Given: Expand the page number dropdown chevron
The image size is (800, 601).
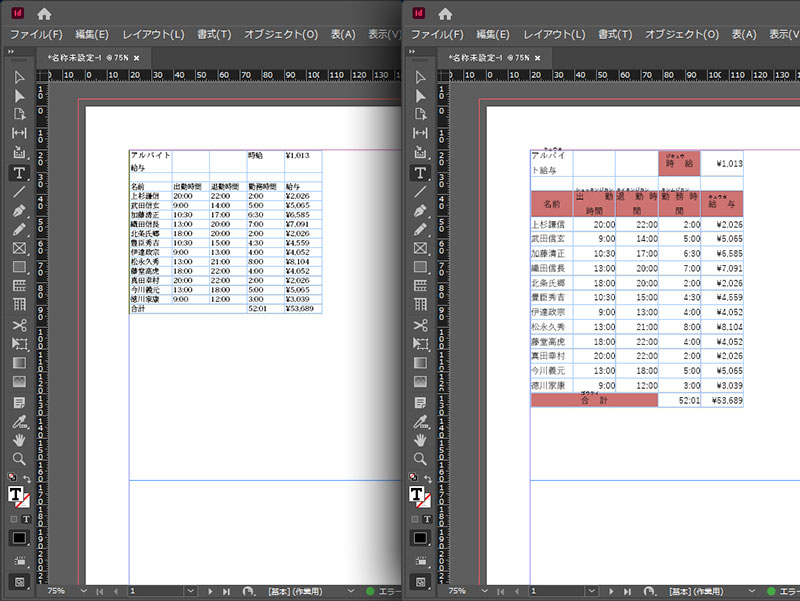Looking at the screenshot, I should pos(190,590).
